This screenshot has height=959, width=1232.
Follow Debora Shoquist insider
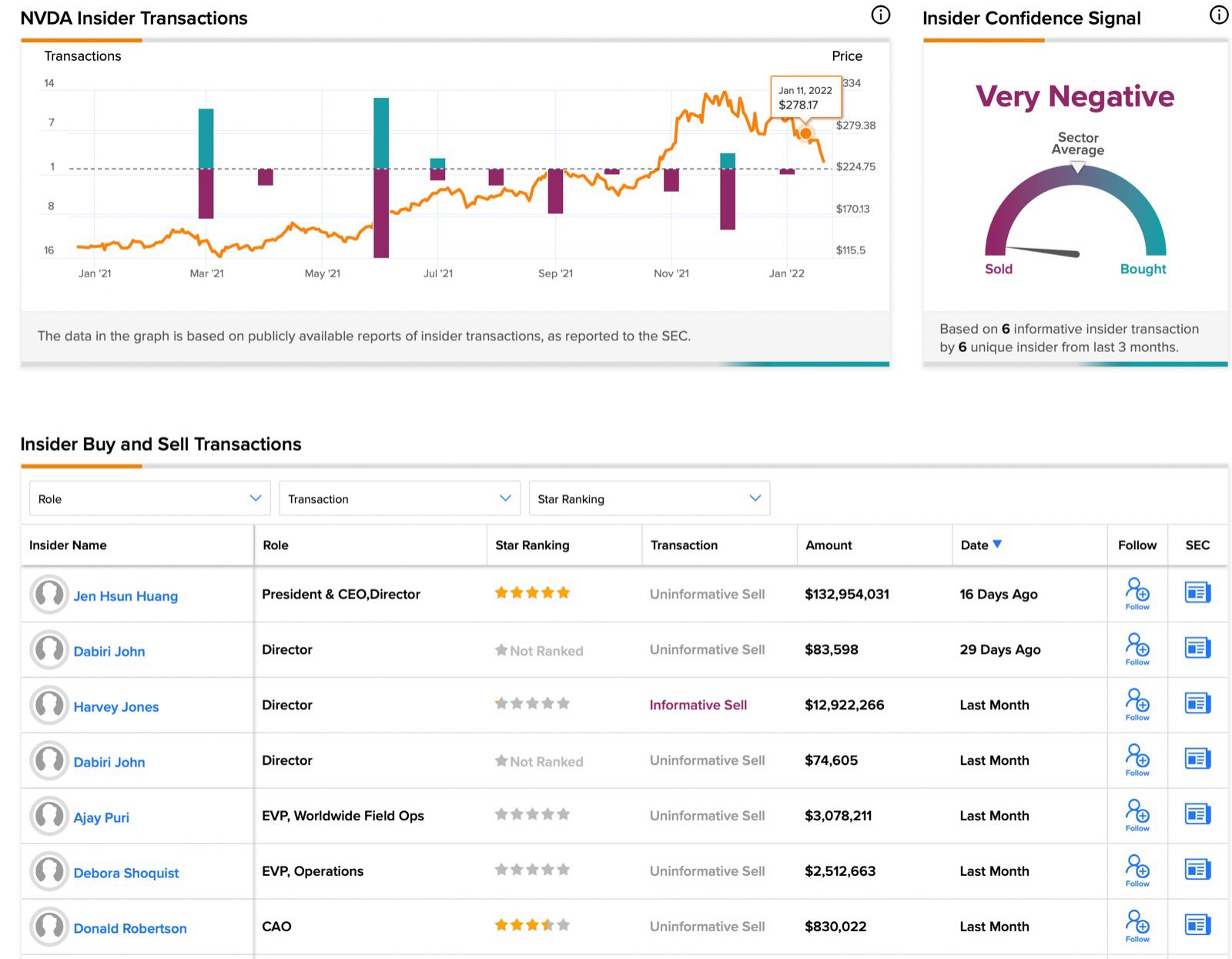(x=1137, y=871)
